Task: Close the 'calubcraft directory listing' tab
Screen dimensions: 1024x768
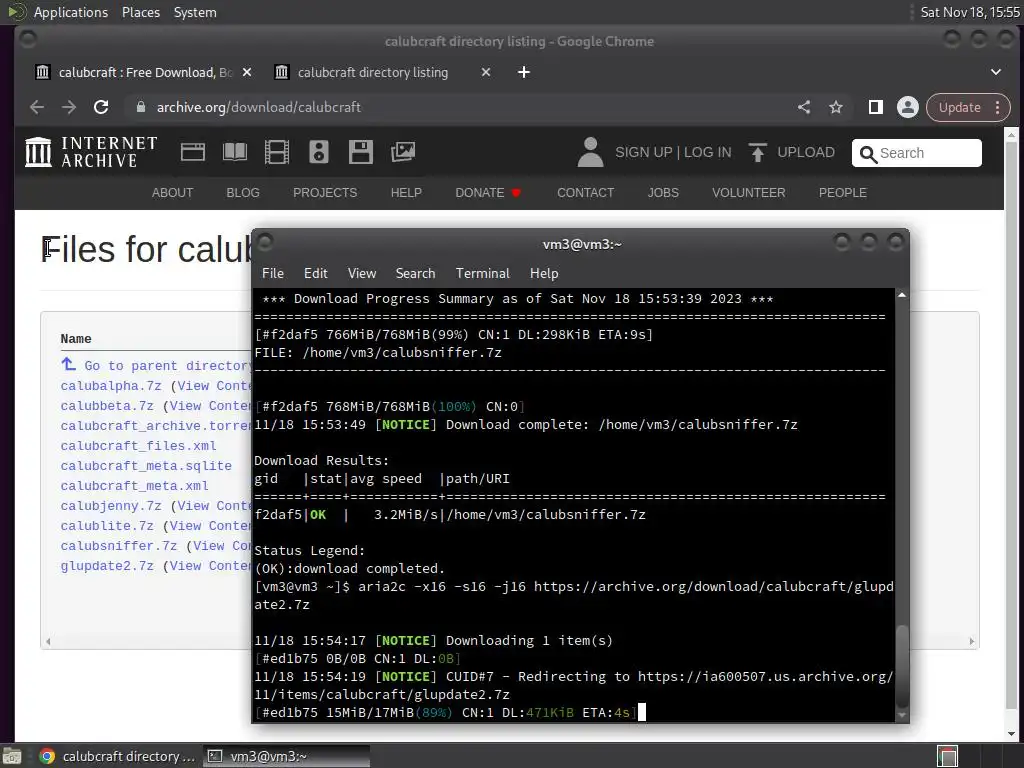Action: coord(486,72)
